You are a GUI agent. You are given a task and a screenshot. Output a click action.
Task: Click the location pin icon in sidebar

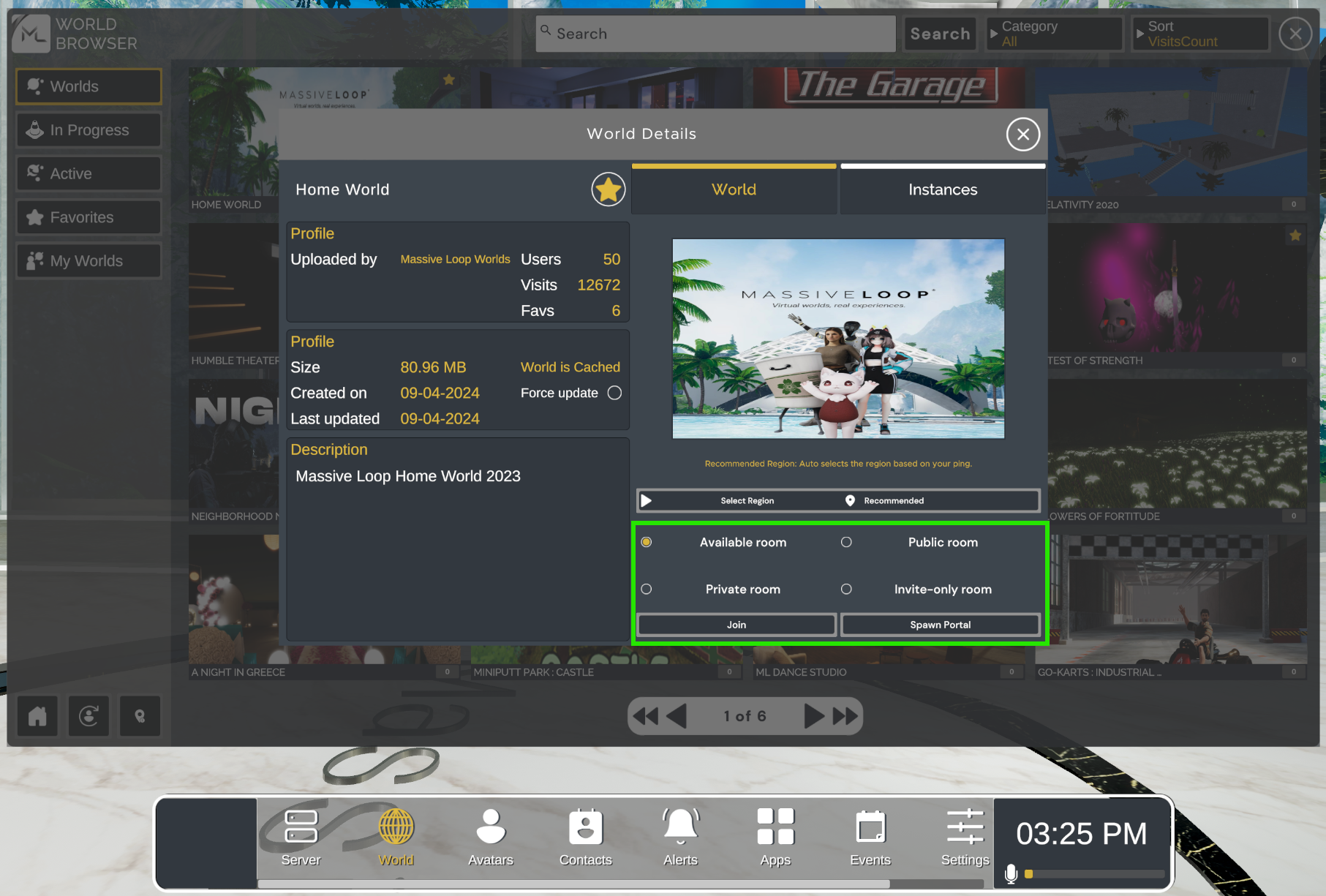140,715
